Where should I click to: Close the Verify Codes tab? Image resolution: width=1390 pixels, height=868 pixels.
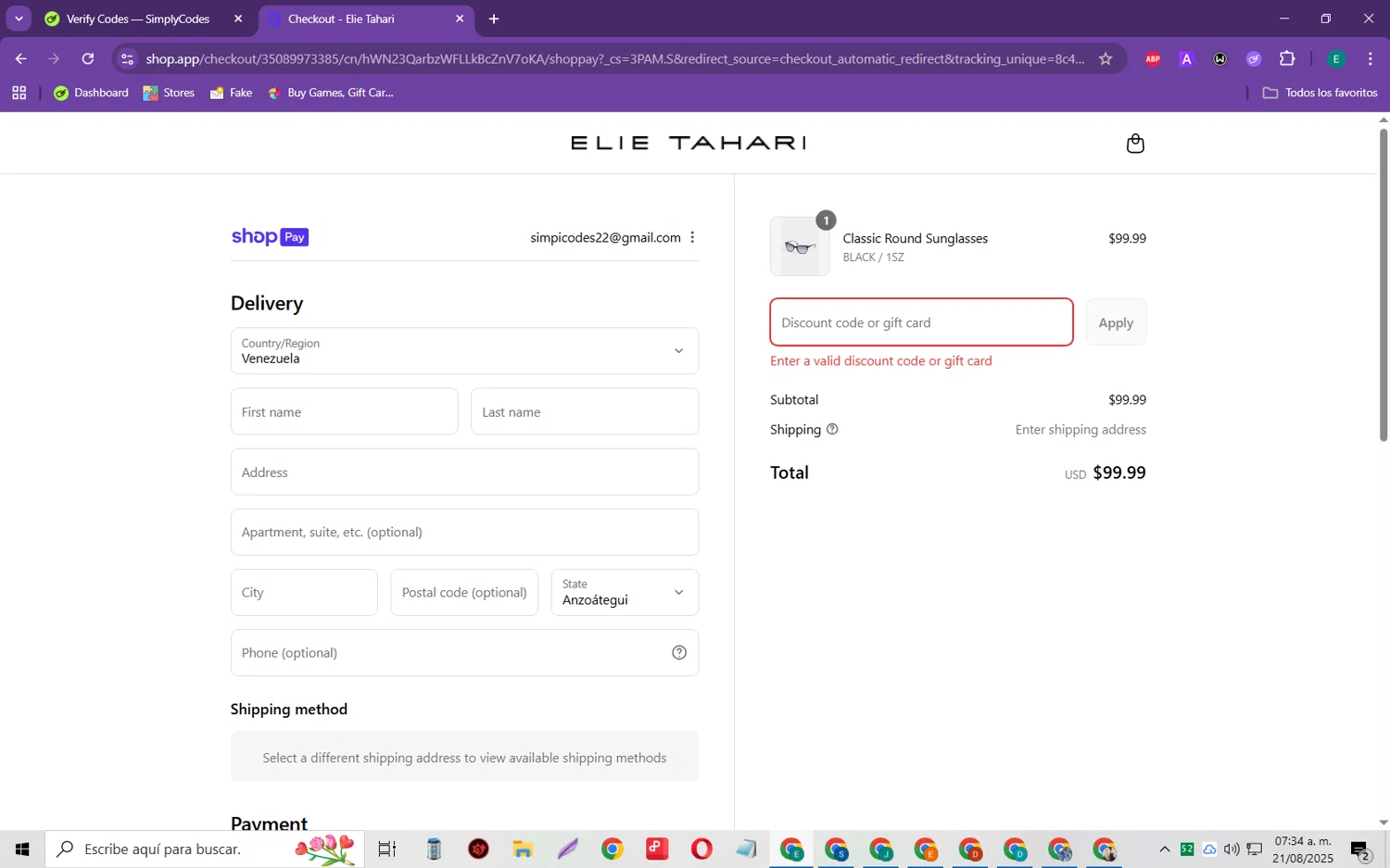tap(238, 19)
